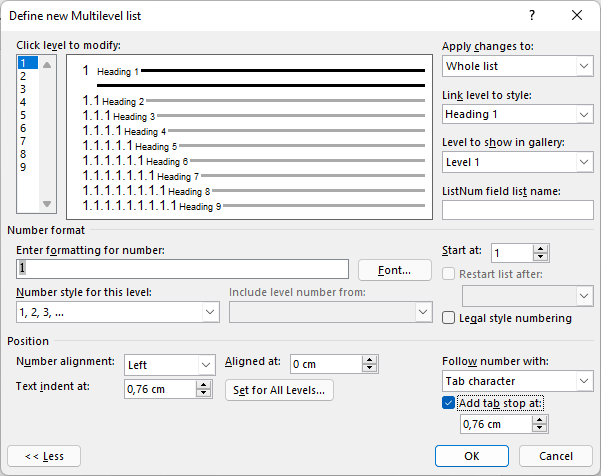Confirm with the OK button
The height and width of the screenshot is (476, 601).
(472, 456)
